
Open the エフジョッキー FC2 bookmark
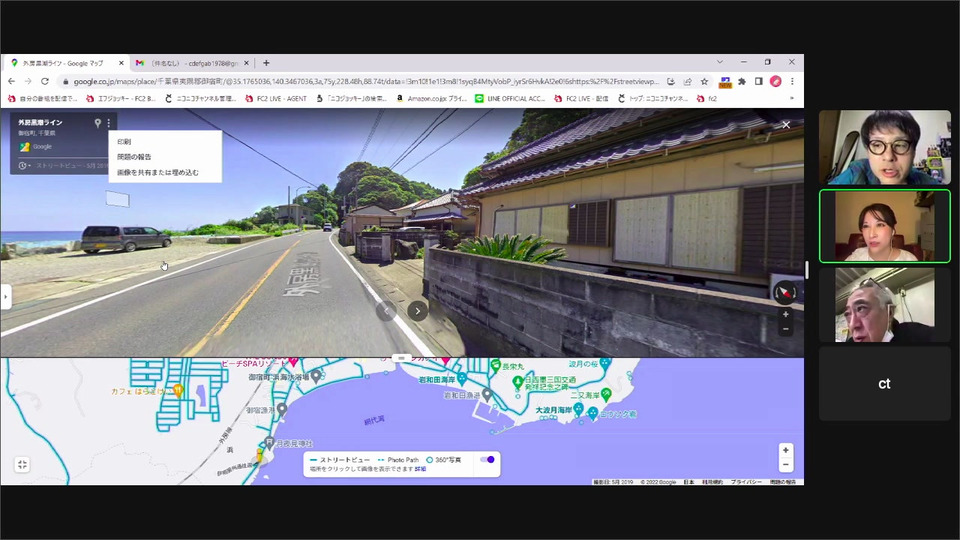pos(121,98)
